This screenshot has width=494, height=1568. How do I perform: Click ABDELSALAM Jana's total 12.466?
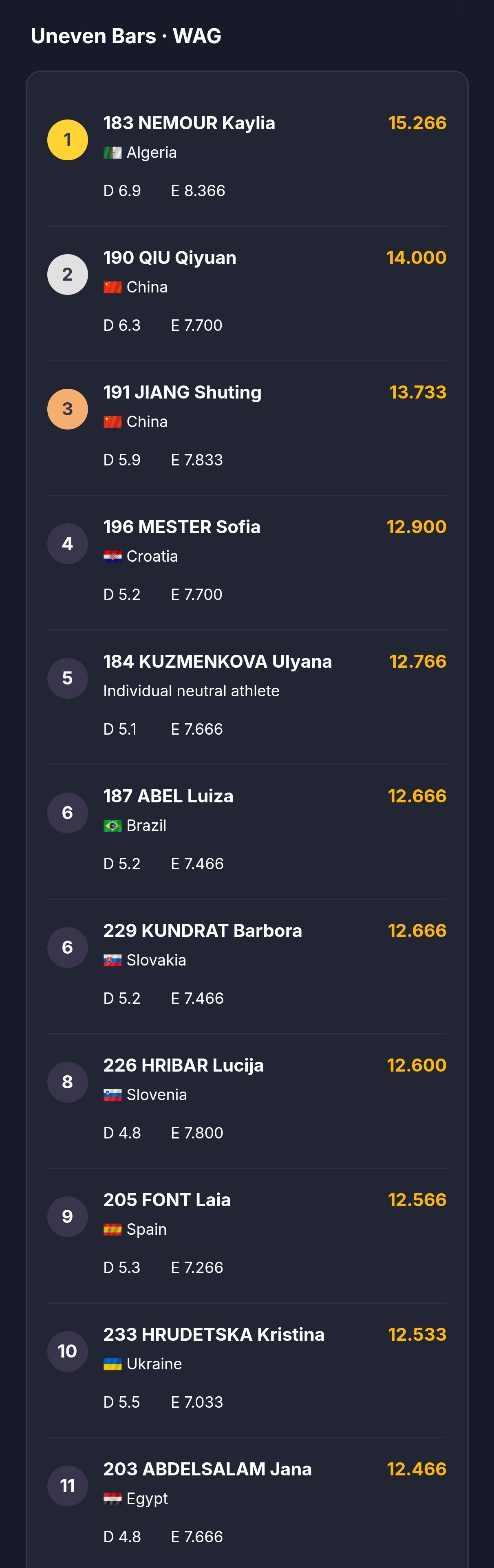point(416,1469)
